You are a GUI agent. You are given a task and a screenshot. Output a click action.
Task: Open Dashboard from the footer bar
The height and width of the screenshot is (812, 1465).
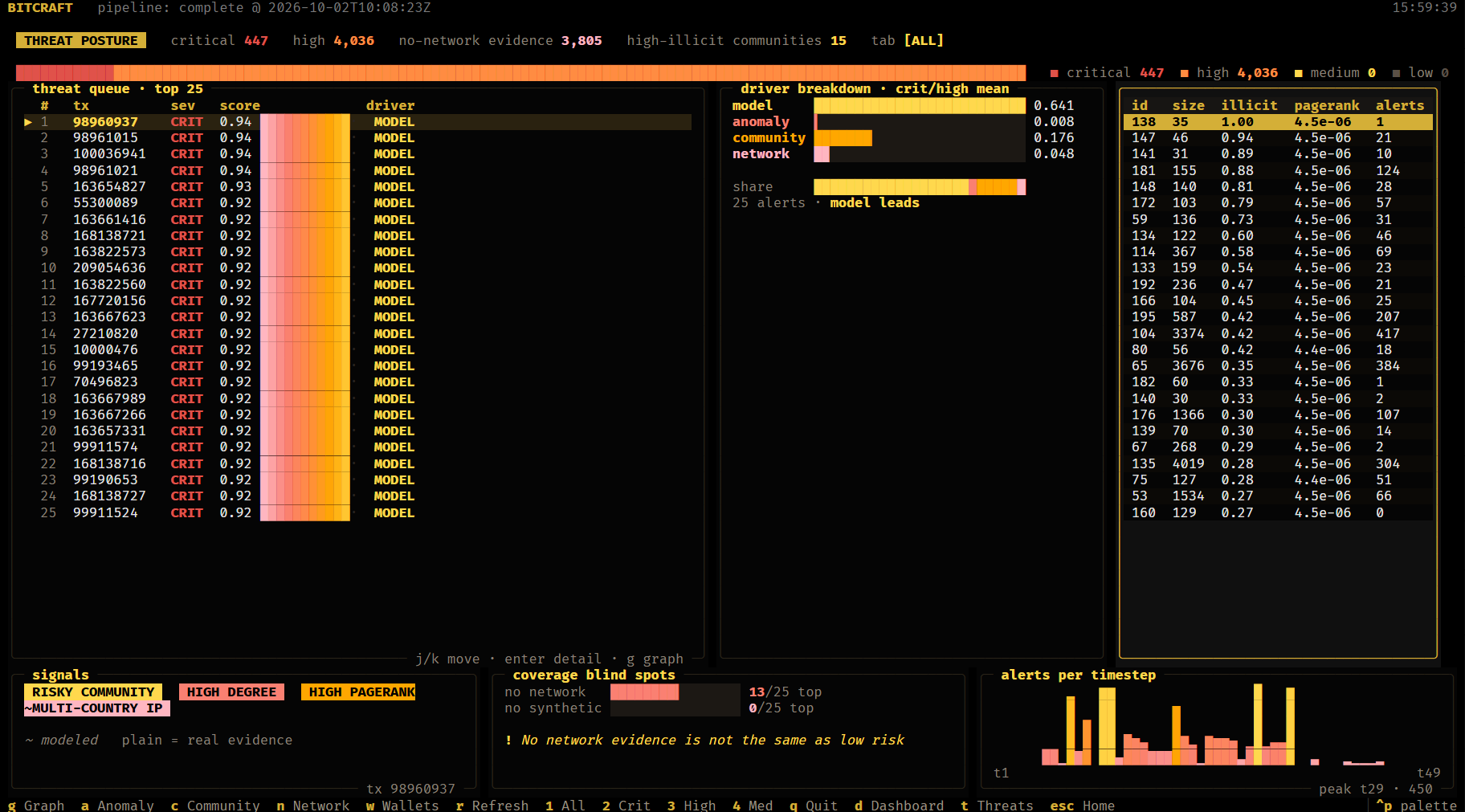(x=900, y=805)
